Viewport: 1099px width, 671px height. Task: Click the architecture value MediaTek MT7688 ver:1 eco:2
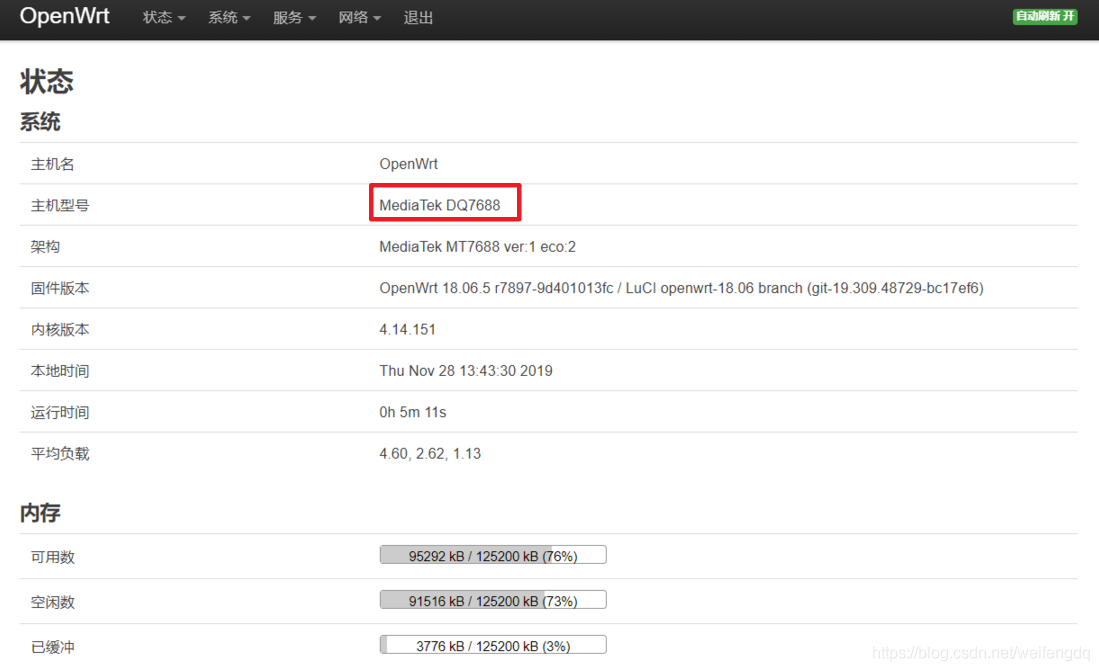tap(477, 247)
